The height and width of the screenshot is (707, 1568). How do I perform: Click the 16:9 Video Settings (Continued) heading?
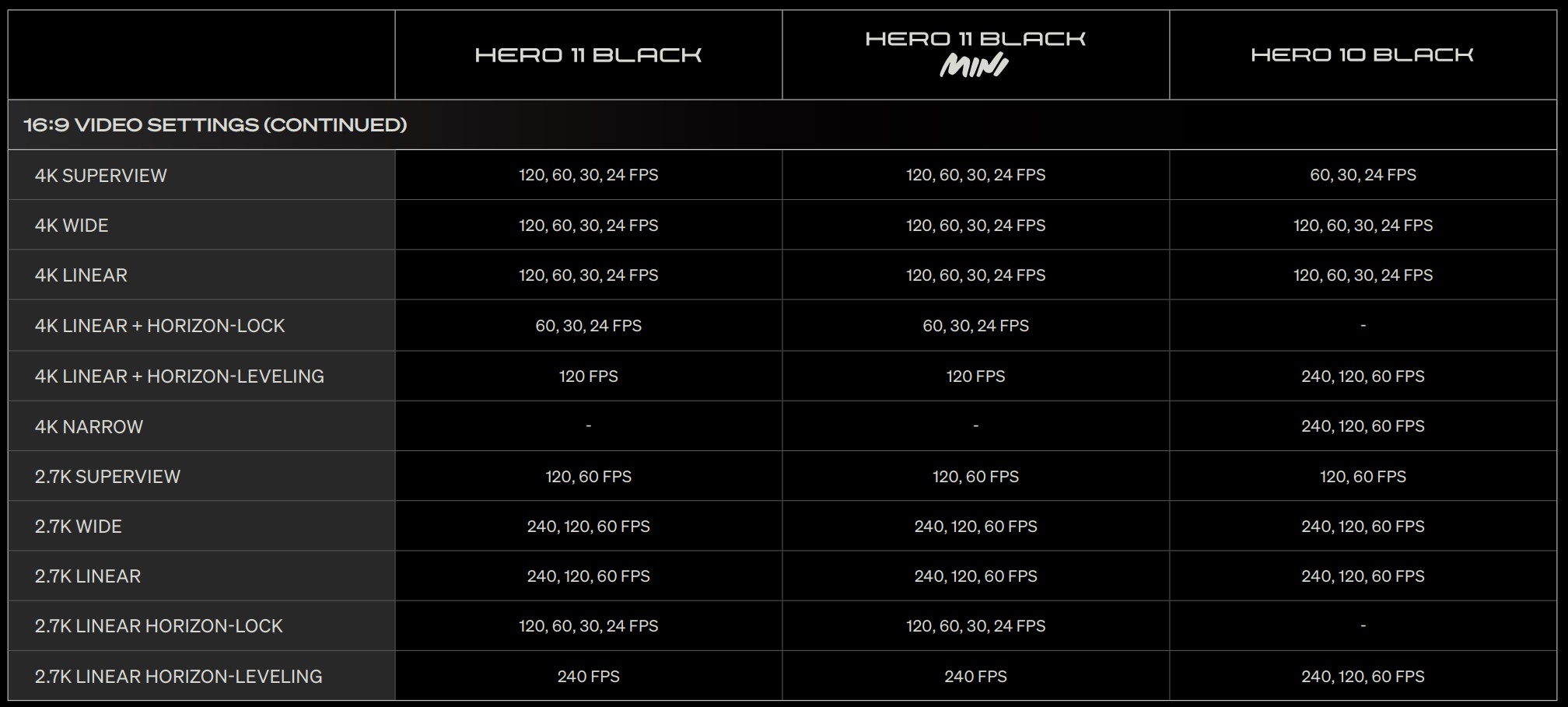click(x=215, y=125)
